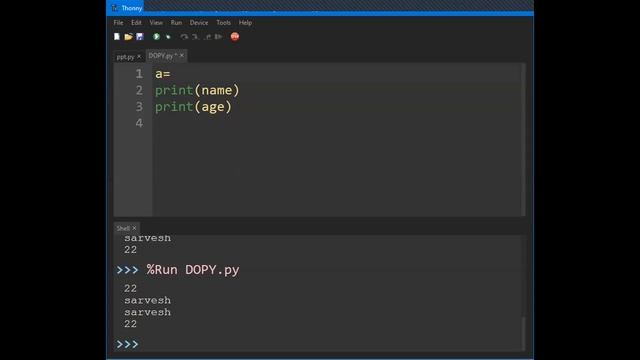Click the Resume debug icon
Screen dimensions: 640x360
(219, 37)
